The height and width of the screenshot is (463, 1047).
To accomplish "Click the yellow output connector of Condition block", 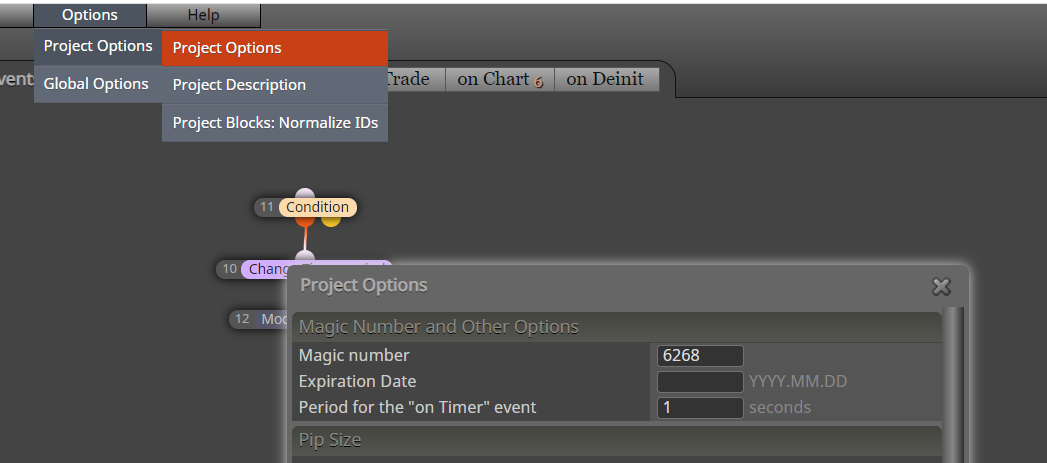I will [331, 219].
